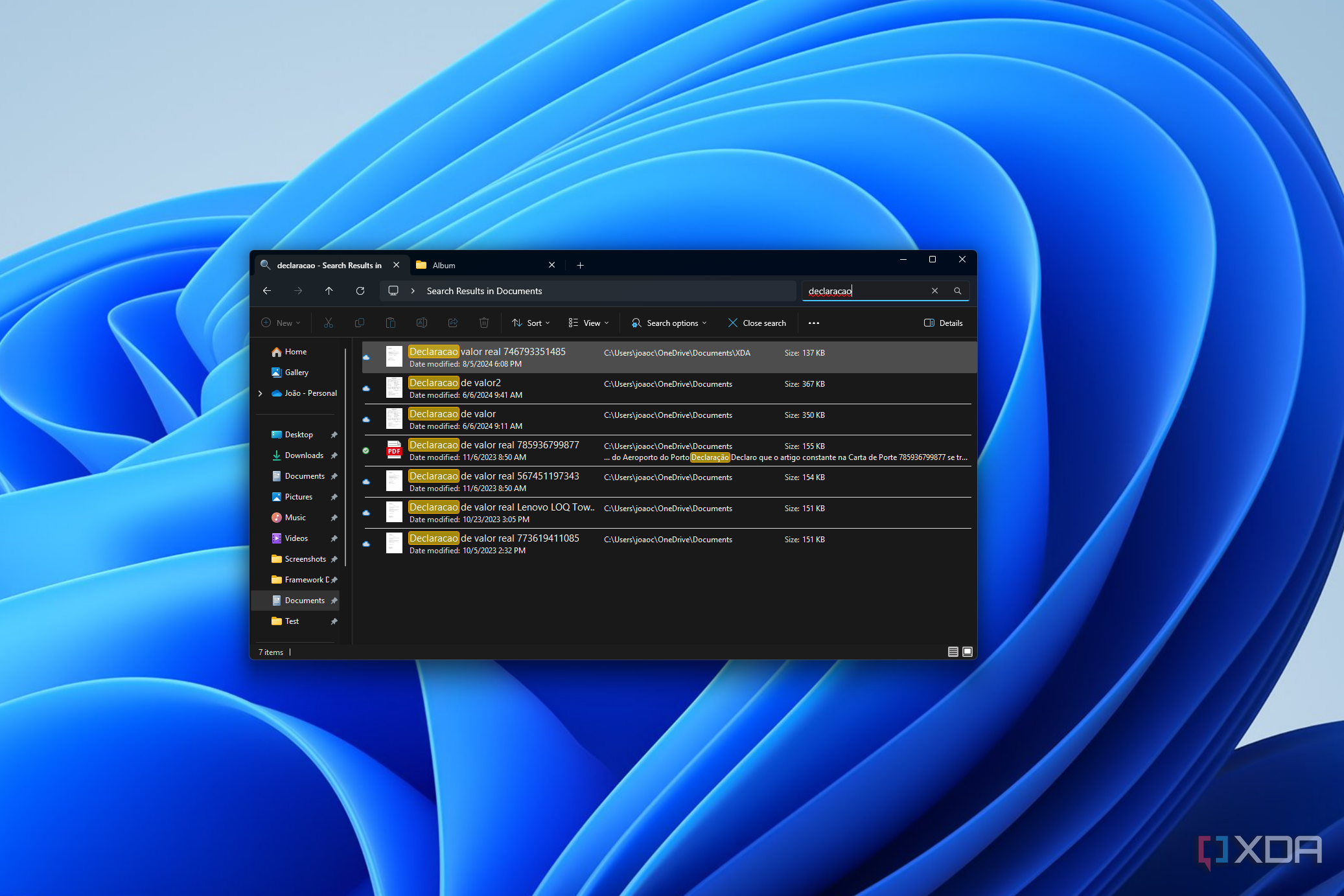The image size is (1344, 896).
Task: Add a new tab with plus
Action: tap(580, 265)
